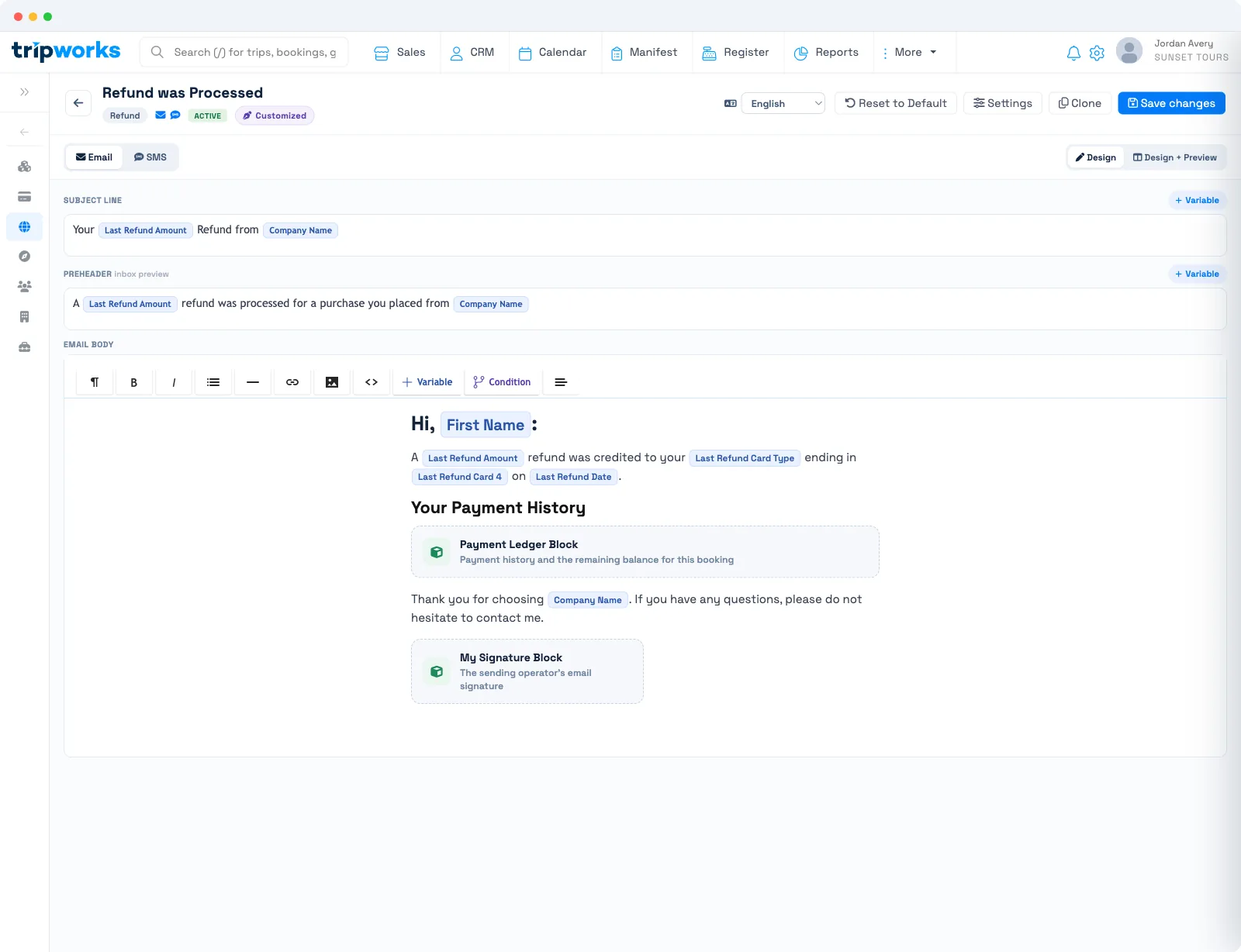Click the paragraph format icon
The image size is (1241, 952).
tap(95, 382)
